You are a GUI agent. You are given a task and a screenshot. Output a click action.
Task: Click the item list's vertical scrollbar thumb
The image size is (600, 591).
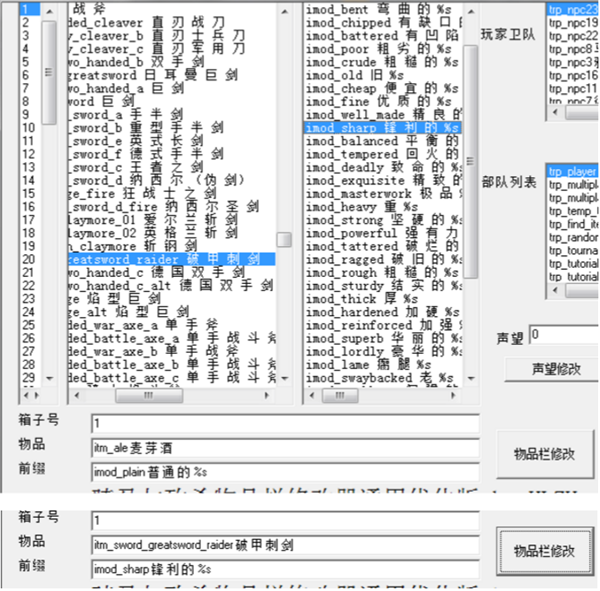coord(284,240)
